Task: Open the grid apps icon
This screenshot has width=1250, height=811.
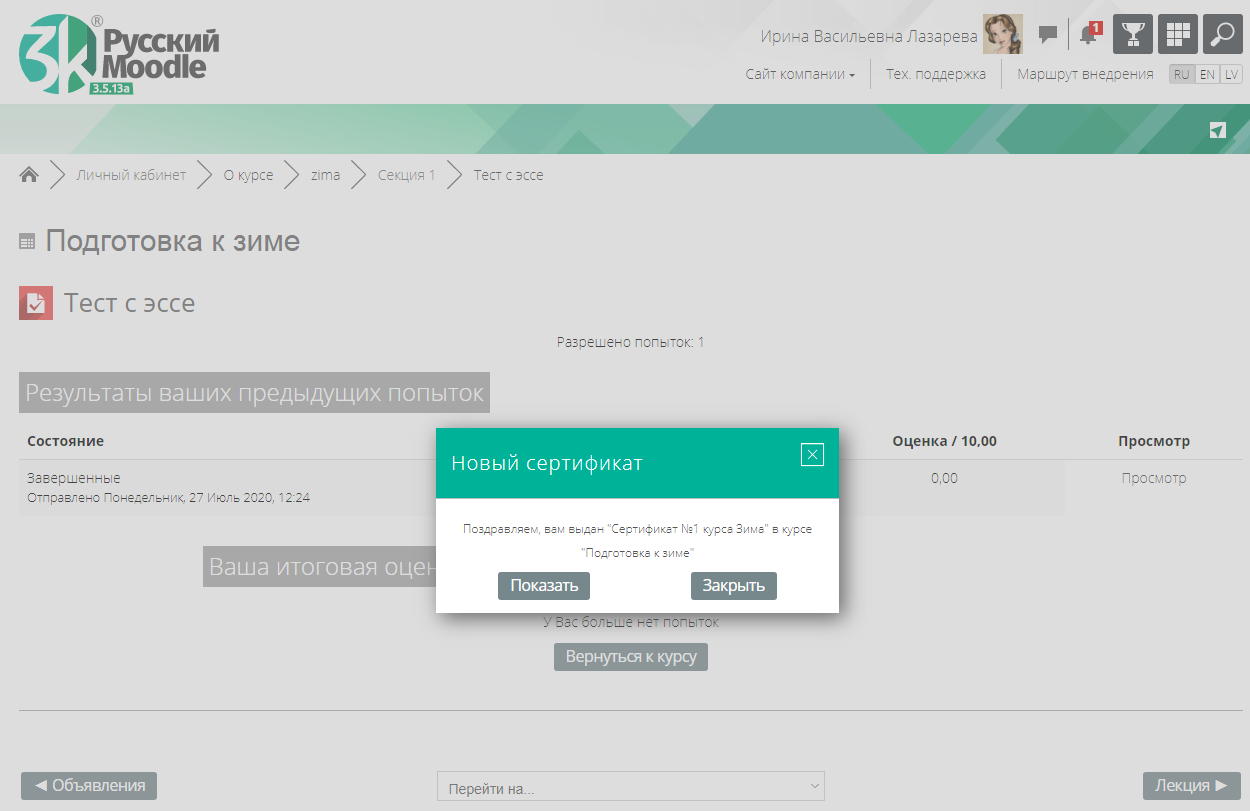Action: coord(1178,34)
